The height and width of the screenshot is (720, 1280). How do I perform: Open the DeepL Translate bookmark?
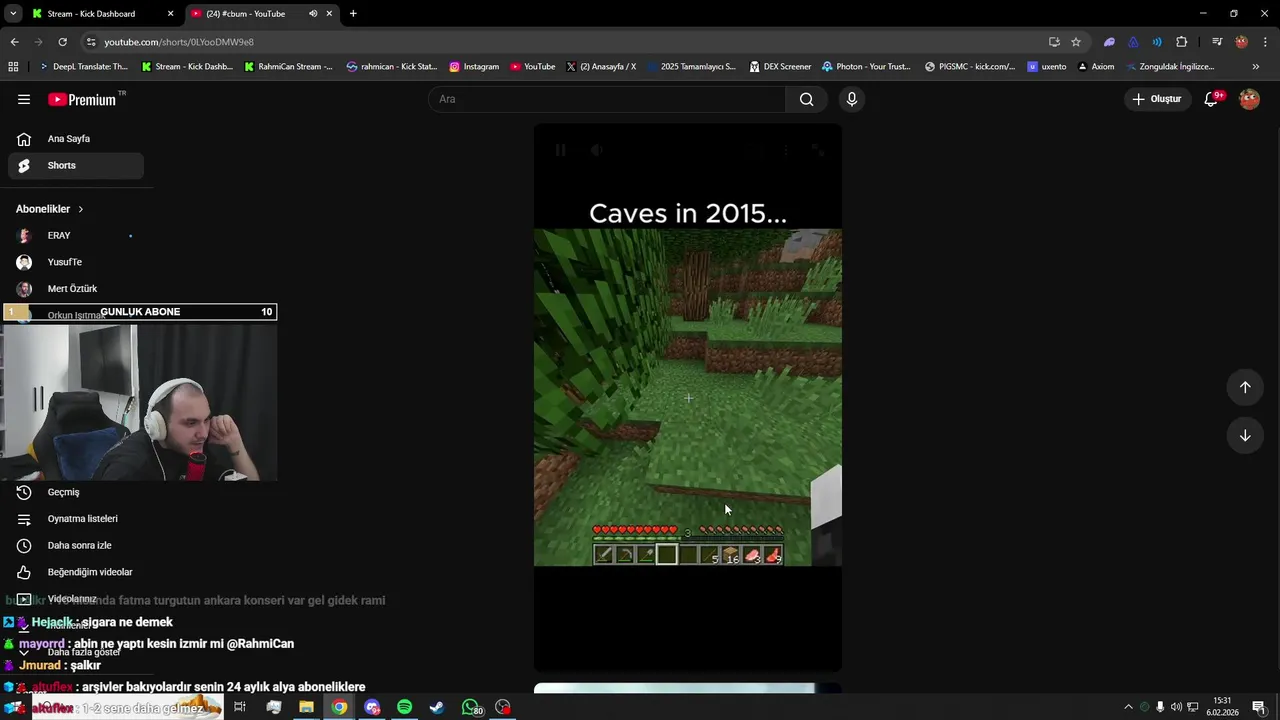tap(84, 67)
